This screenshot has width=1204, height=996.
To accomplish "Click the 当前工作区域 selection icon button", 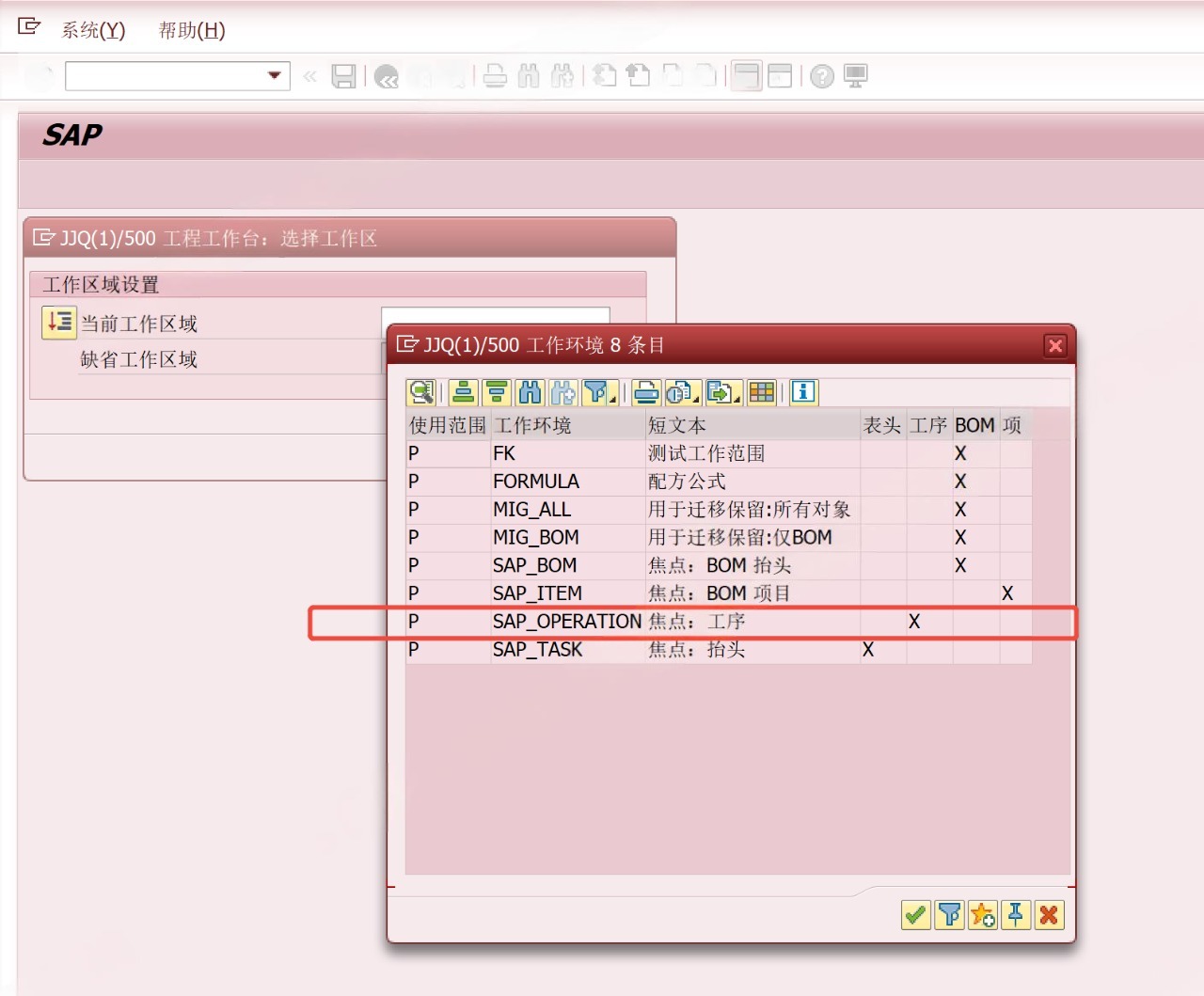I will 58,323.
